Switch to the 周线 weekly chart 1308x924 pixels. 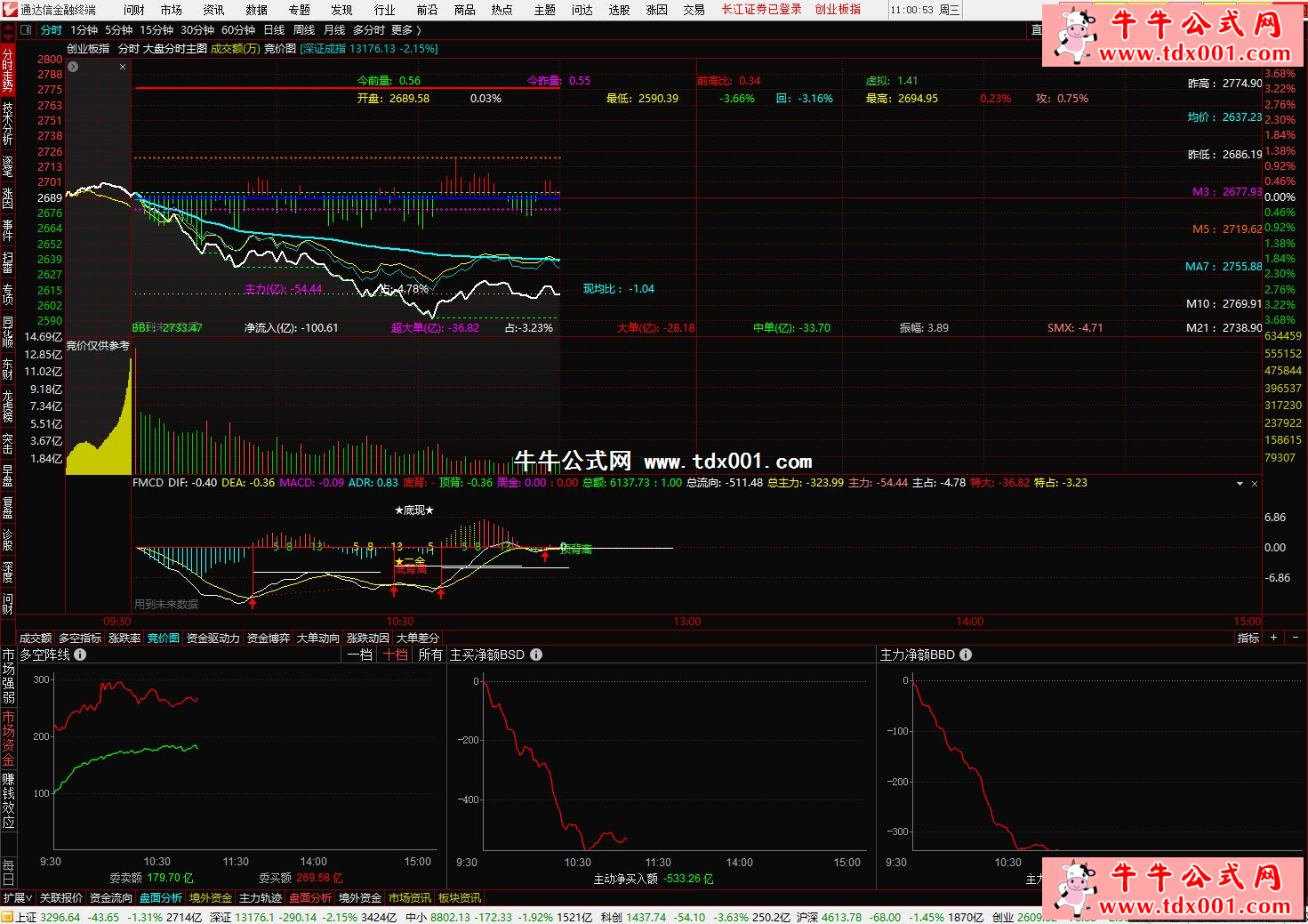(304, 30)
